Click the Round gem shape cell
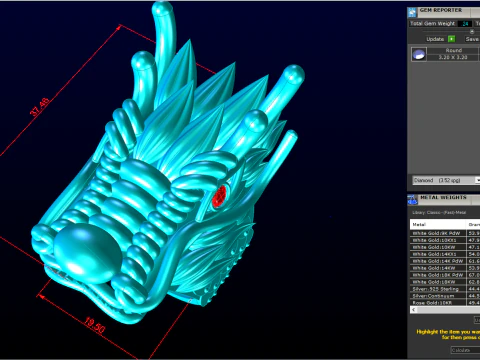The image size is (480, 360). (x=453, y=50)
